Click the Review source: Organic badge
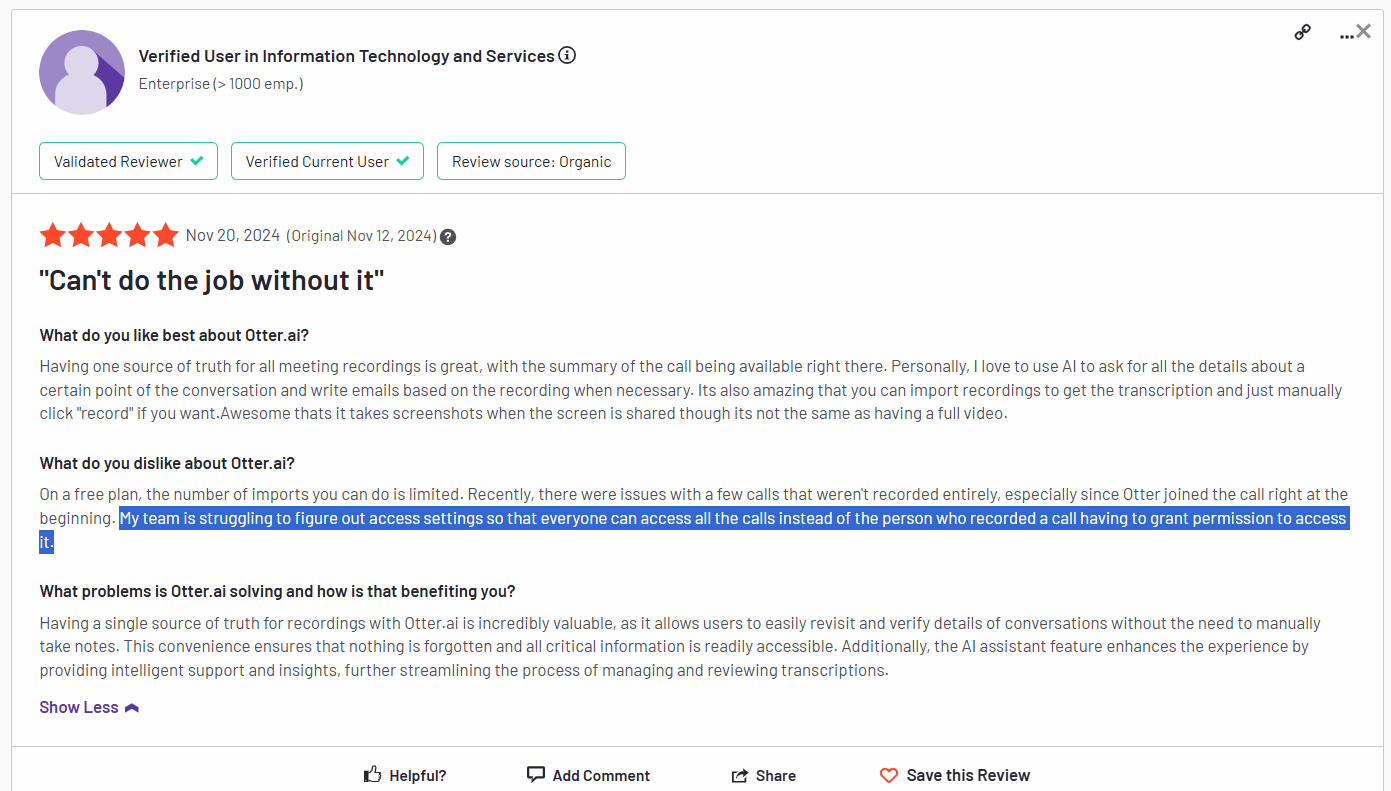Image resolution: width=1391 pixels, height=791 pixels. [x=531, y=161]
